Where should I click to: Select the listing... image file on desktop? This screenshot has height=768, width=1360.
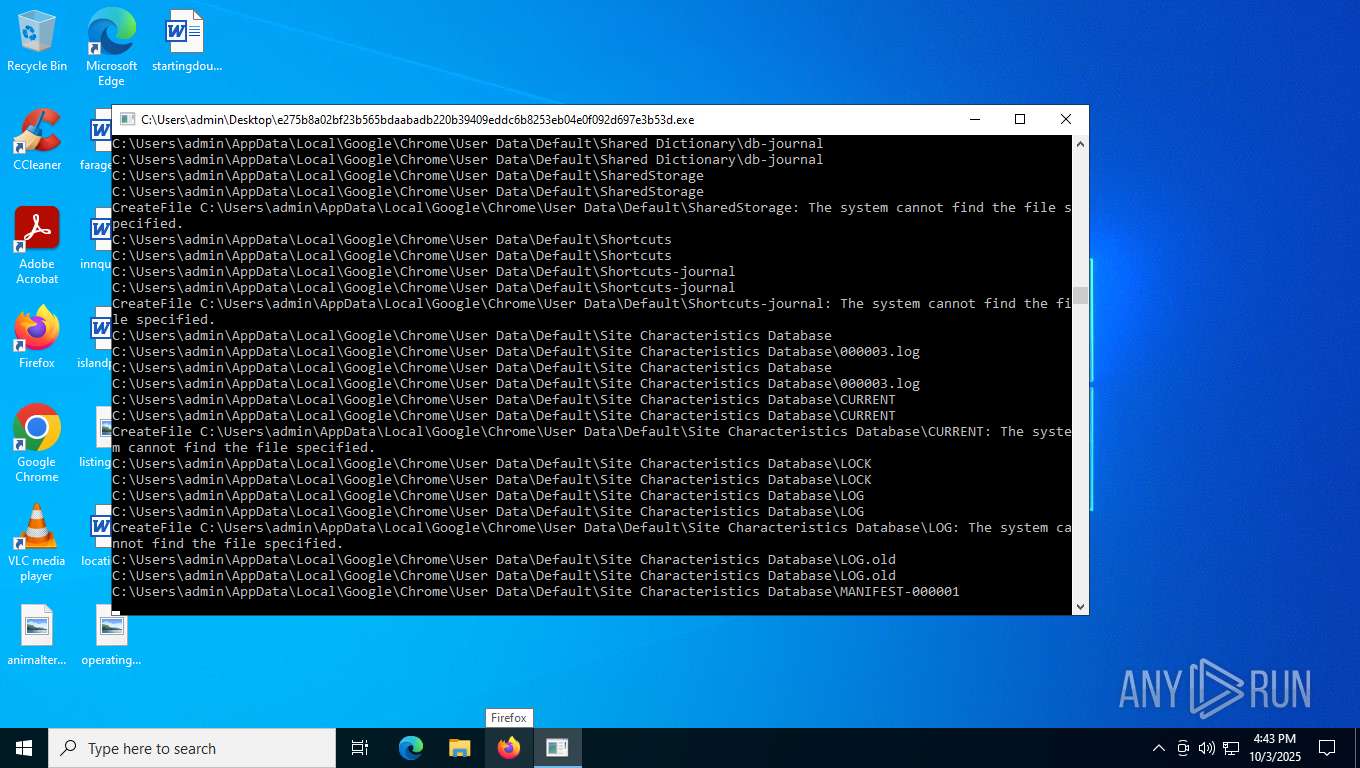pyautogui.click(x=98, y=437)
